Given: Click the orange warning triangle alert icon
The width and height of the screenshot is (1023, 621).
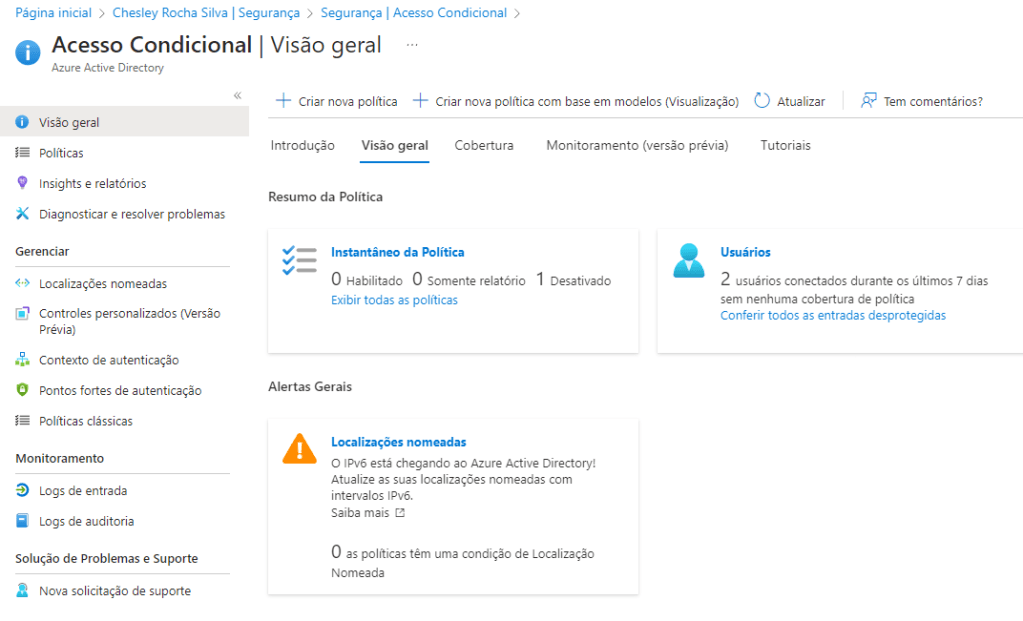Looking at the screenshot, I should [x=299, y=448].
